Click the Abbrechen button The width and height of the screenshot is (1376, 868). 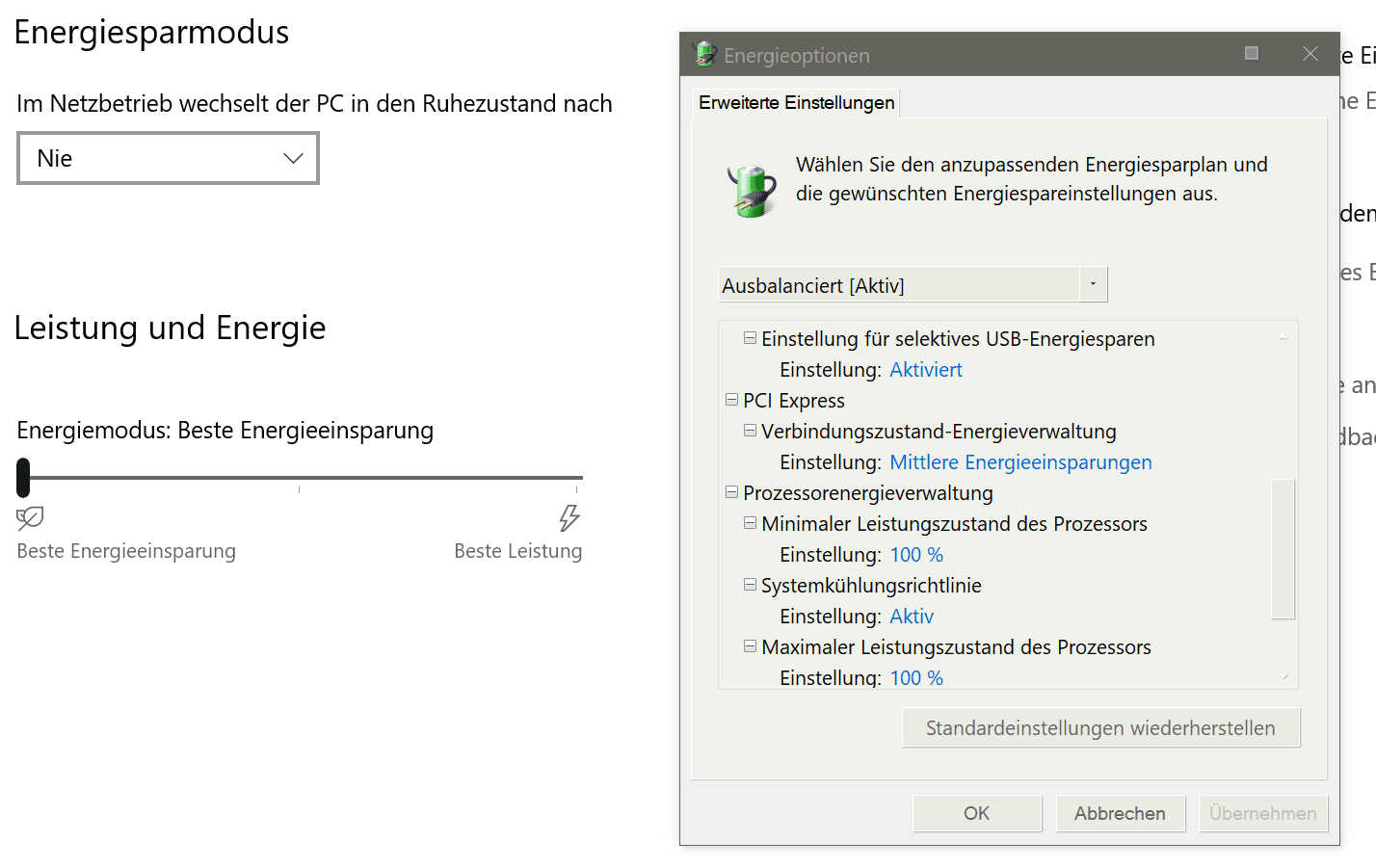coord(1120,813)
